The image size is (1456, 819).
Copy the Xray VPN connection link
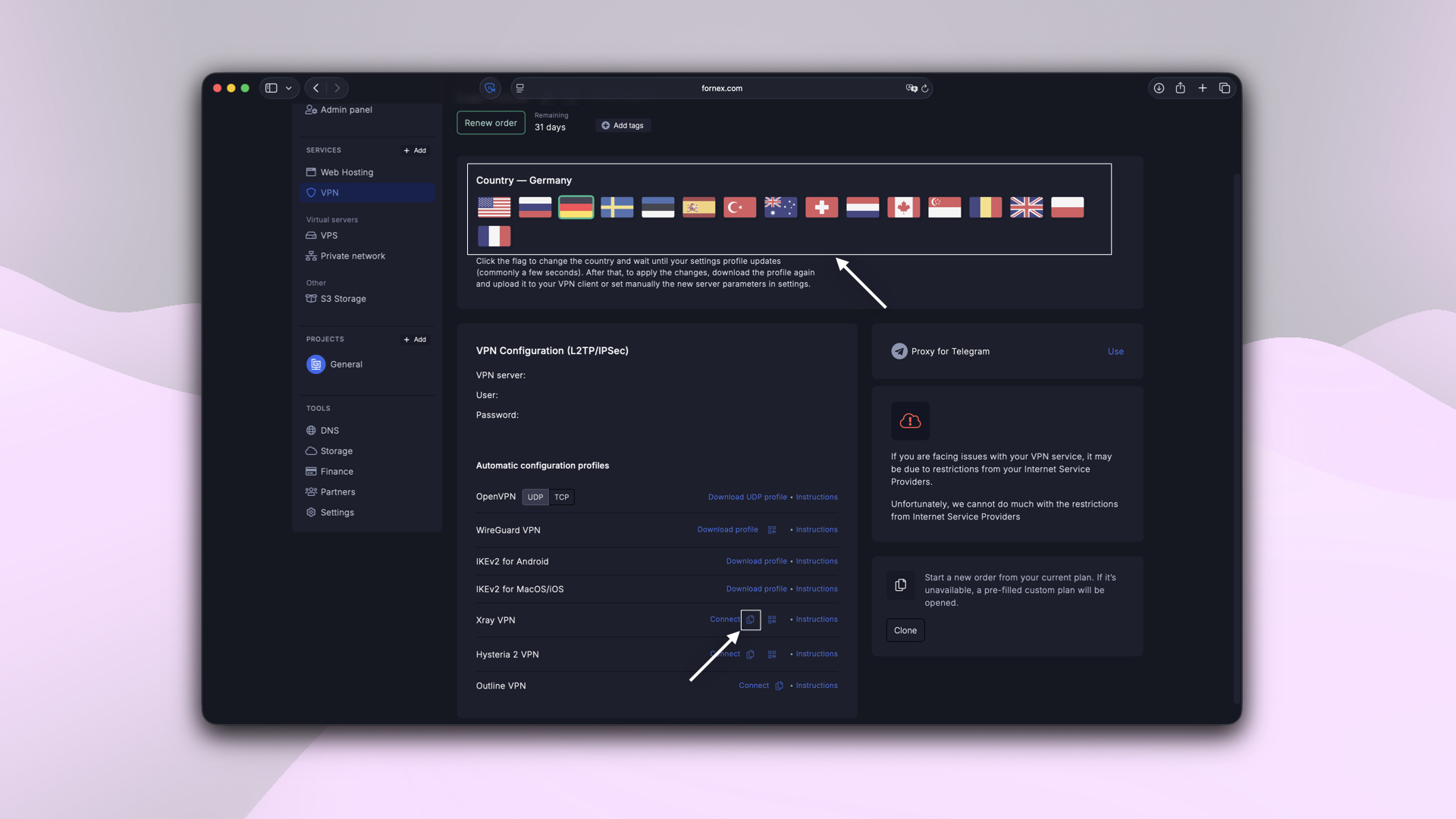click(751, 620)
